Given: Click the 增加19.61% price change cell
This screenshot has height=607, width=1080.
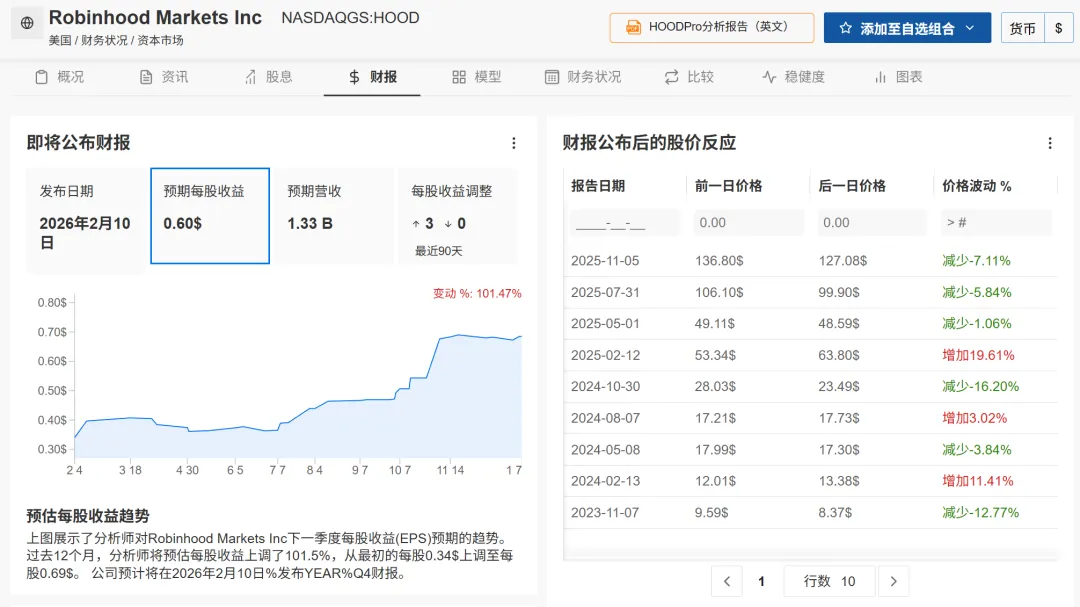Looking at the screenshot, I should [x=978, y=356].
